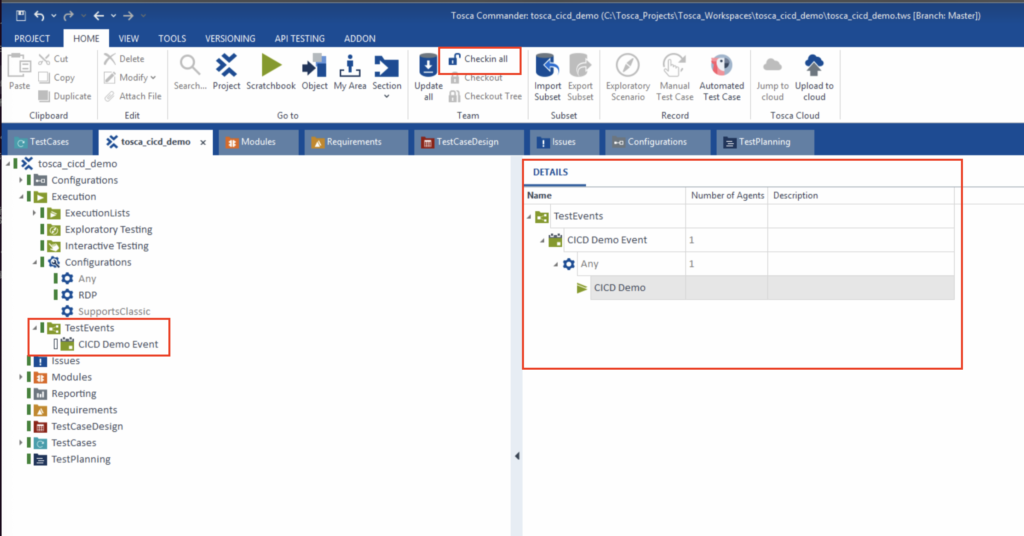Switch to the TestCases document tab

click(50, 142)
